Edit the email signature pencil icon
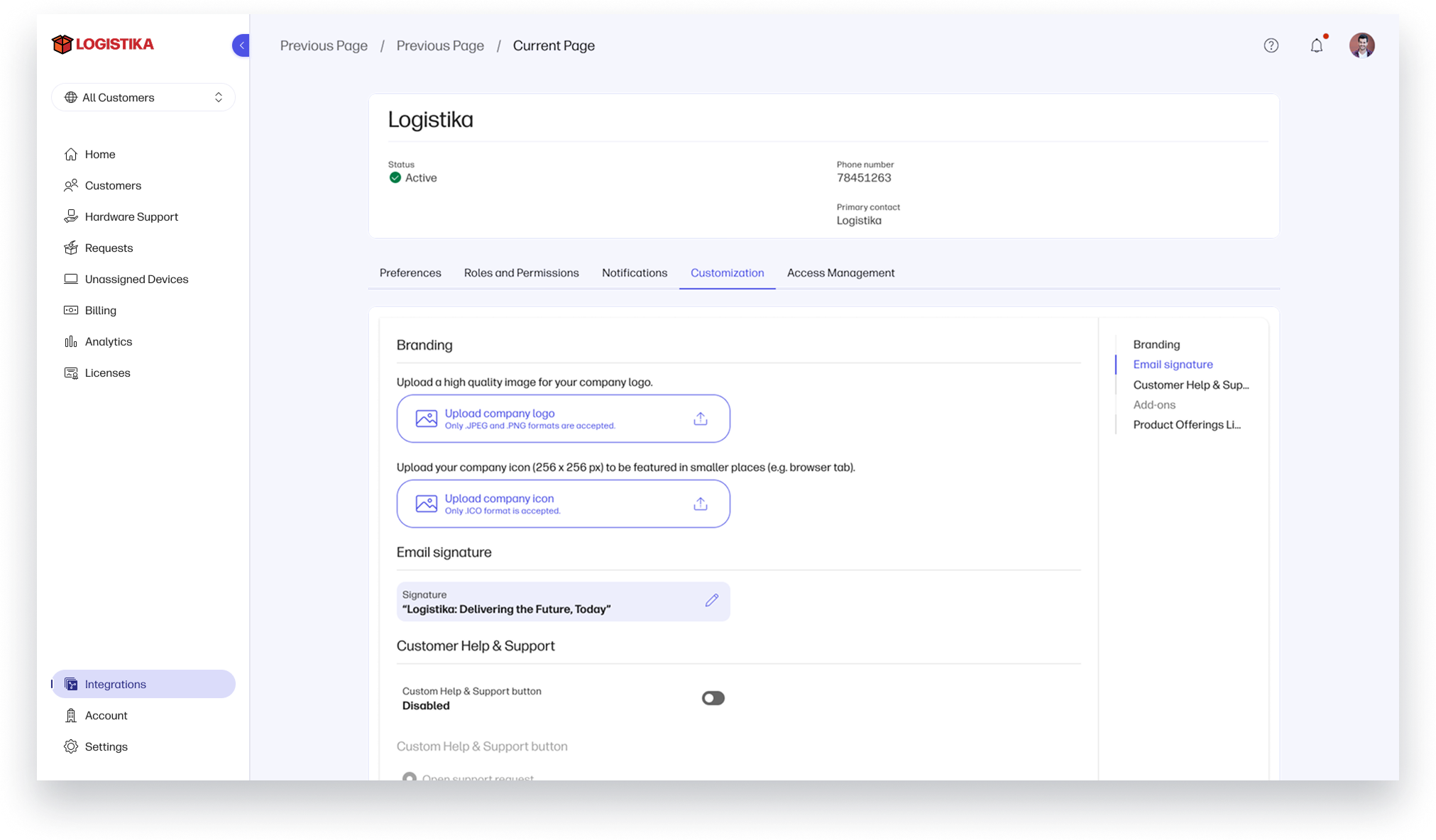The image size is (1436, 840). point(711,601)
